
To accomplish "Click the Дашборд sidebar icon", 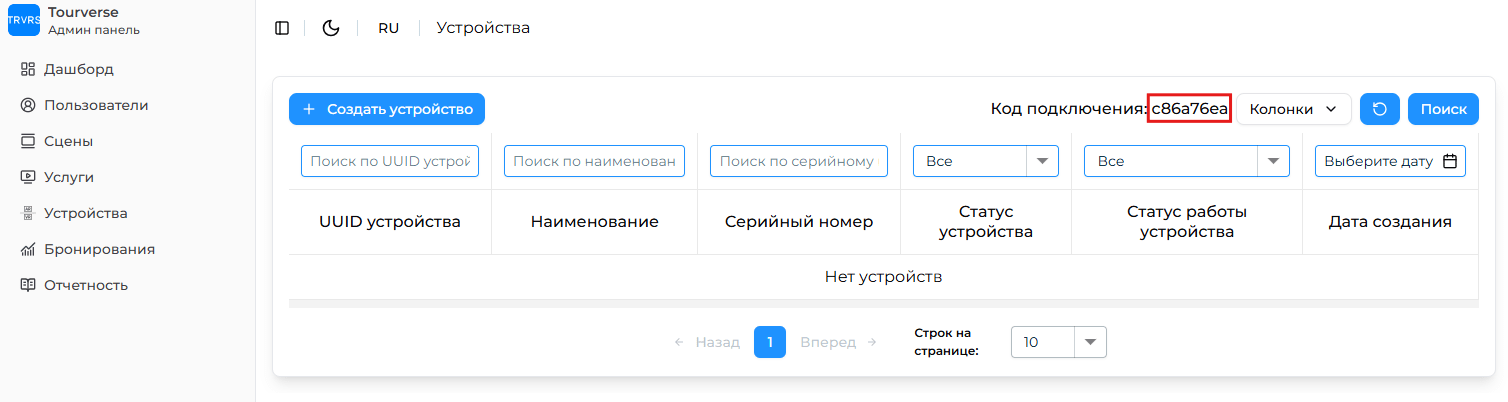I will (28, 69).
